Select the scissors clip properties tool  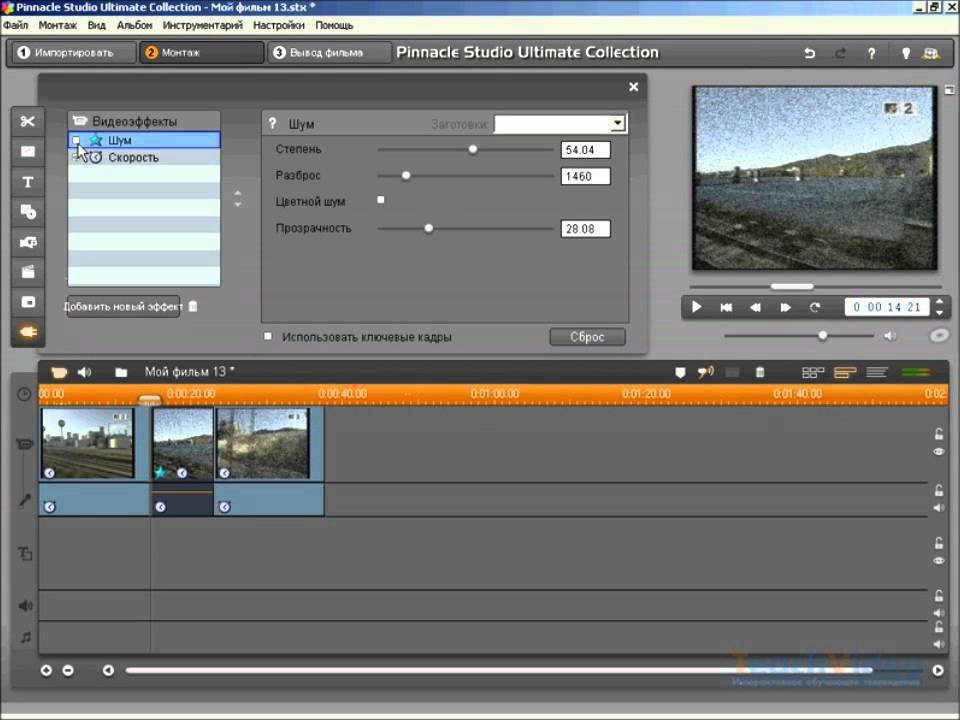pyautogui.click(x=27, y=122)
